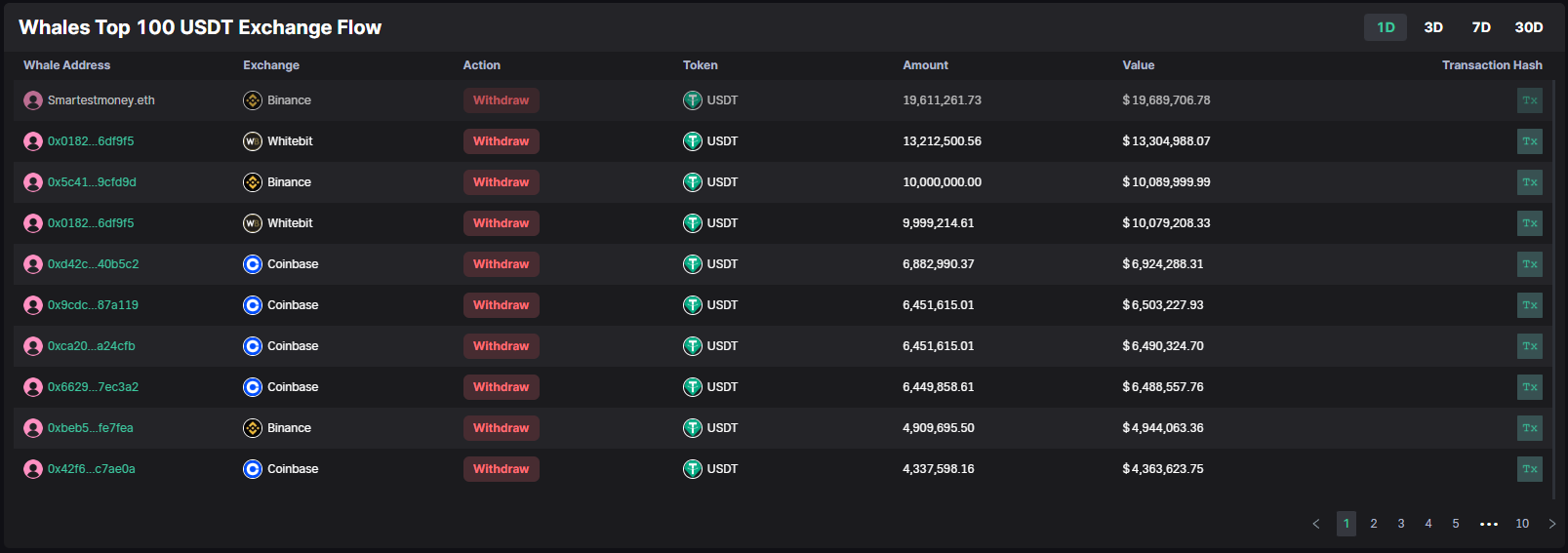Open Smartestmoney.eth whale address
The height and width of the screenshot is (553, 1568).
coord(101,100)
